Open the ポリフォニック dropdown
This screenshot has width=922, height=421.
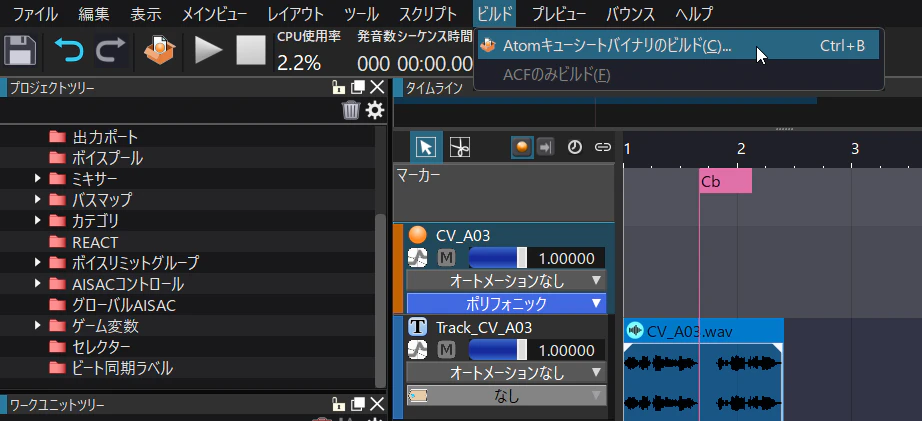pyautogui.click(x=506, y=303)
